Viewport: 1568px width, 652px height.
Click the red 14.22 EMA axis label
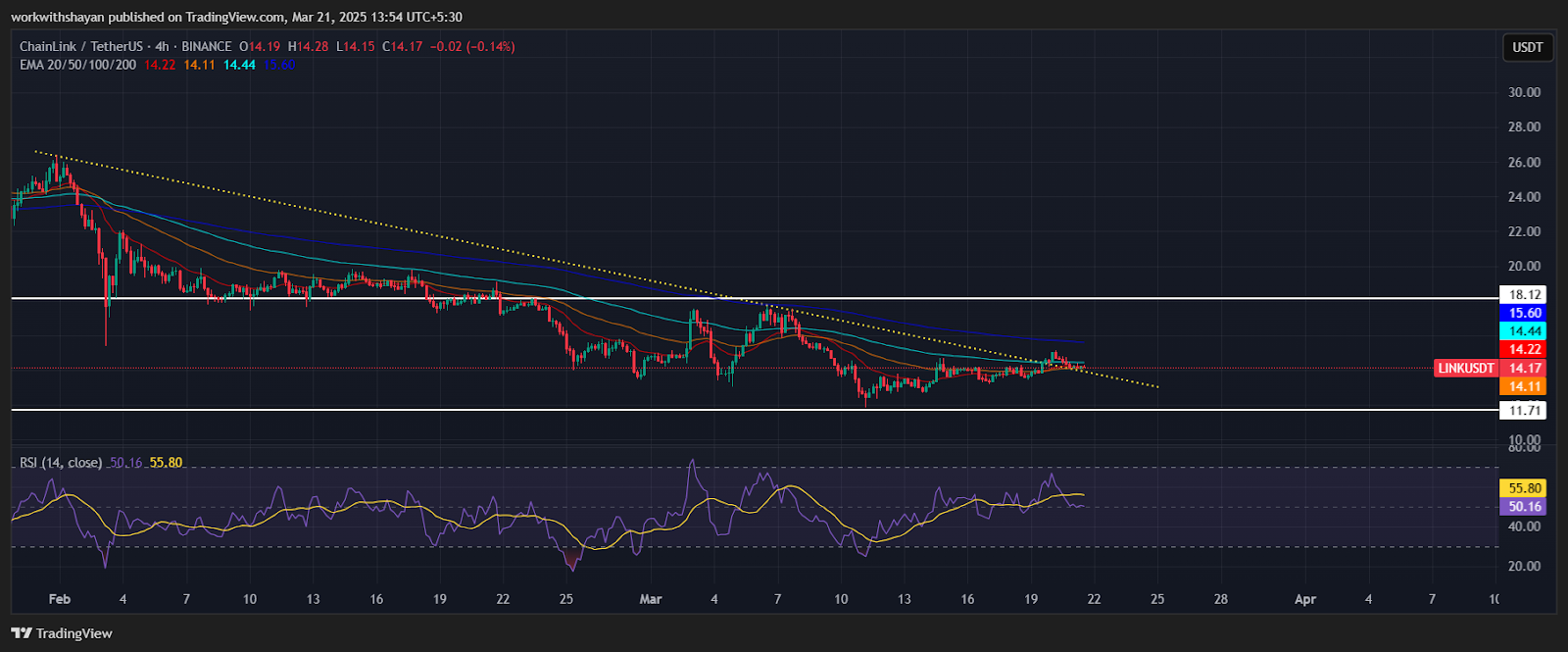point(1525,350)
